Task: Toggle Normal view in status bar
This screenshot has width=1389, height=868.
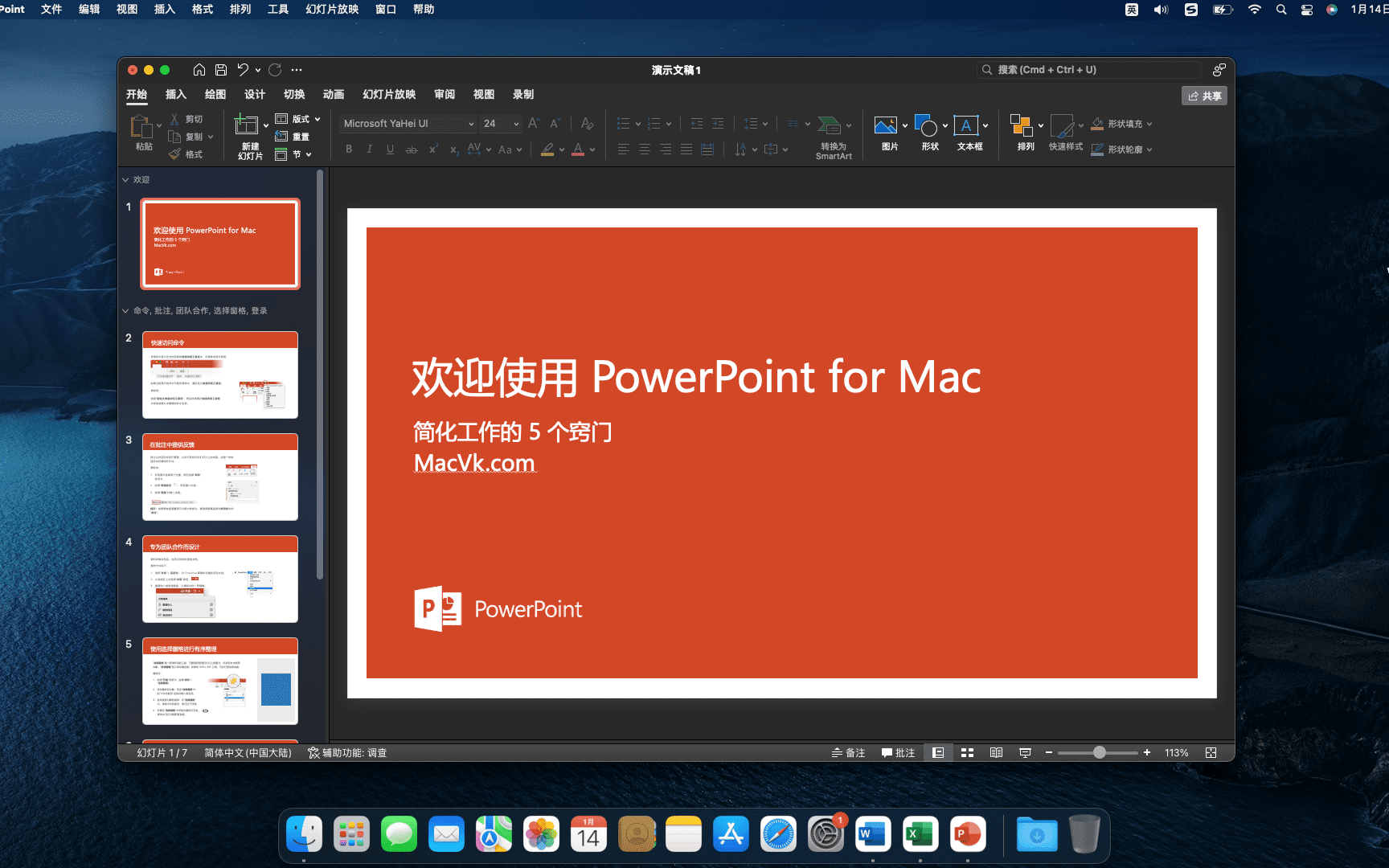Action: (938, 753)
